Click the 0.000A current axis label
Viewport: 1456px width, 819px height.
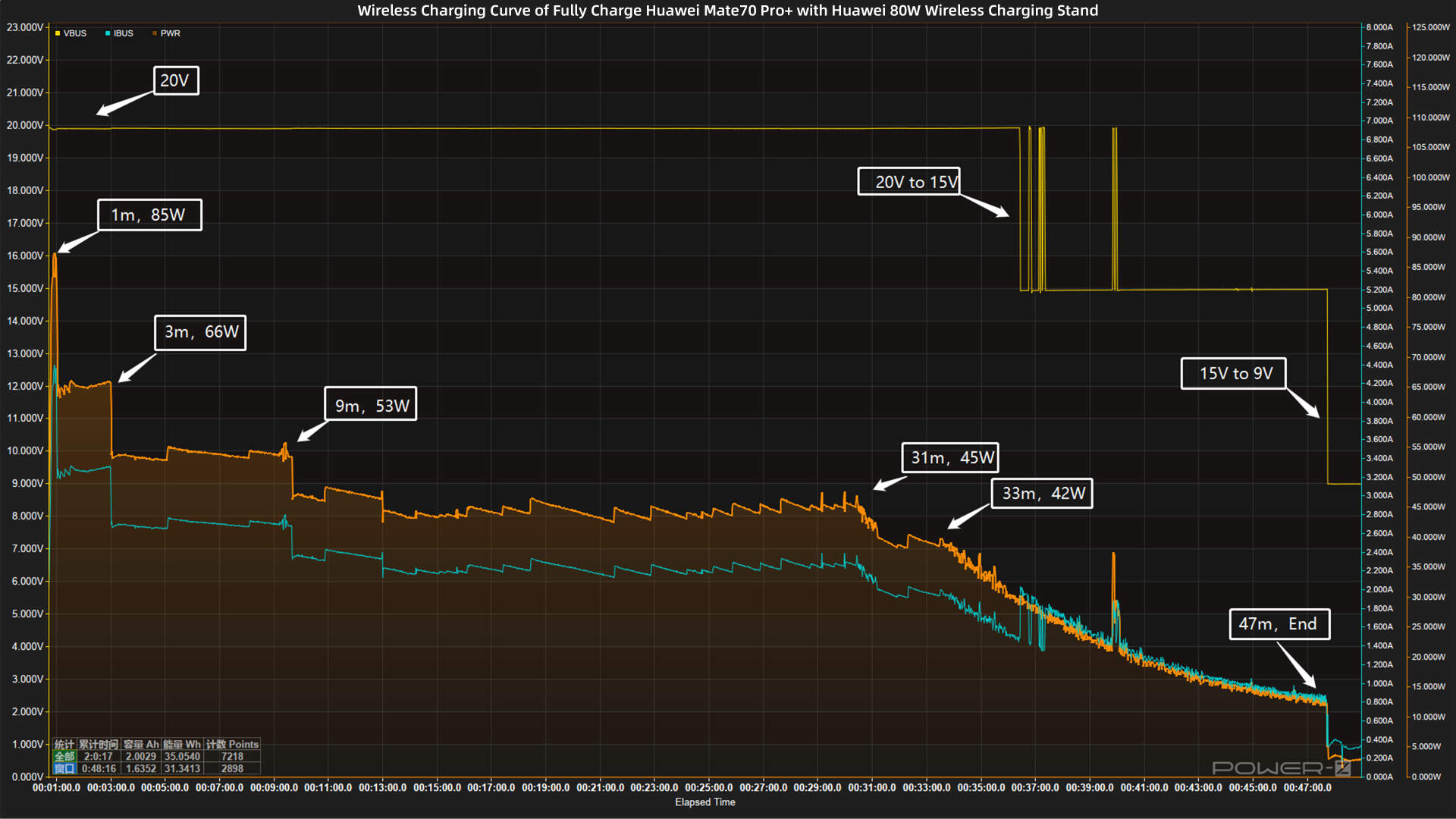[x=1379, y=777]
